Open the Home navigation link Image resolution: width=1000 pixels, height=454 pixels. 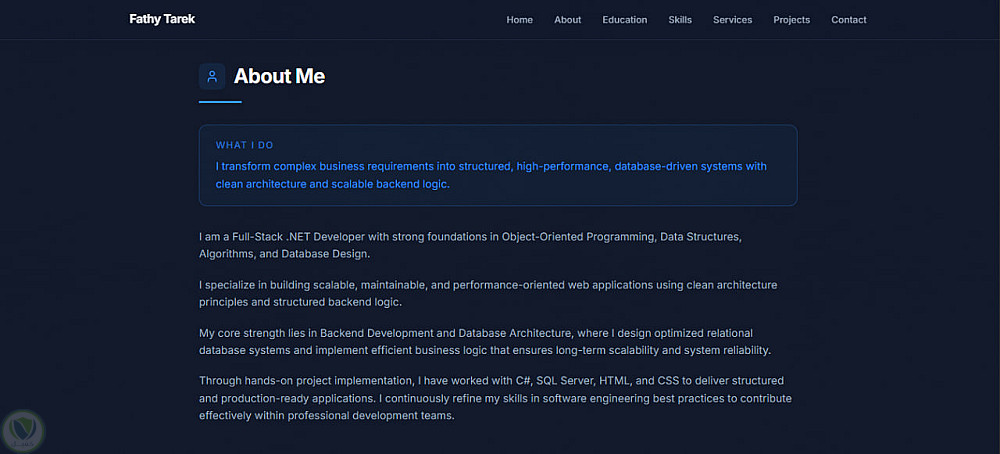[519, 20]
